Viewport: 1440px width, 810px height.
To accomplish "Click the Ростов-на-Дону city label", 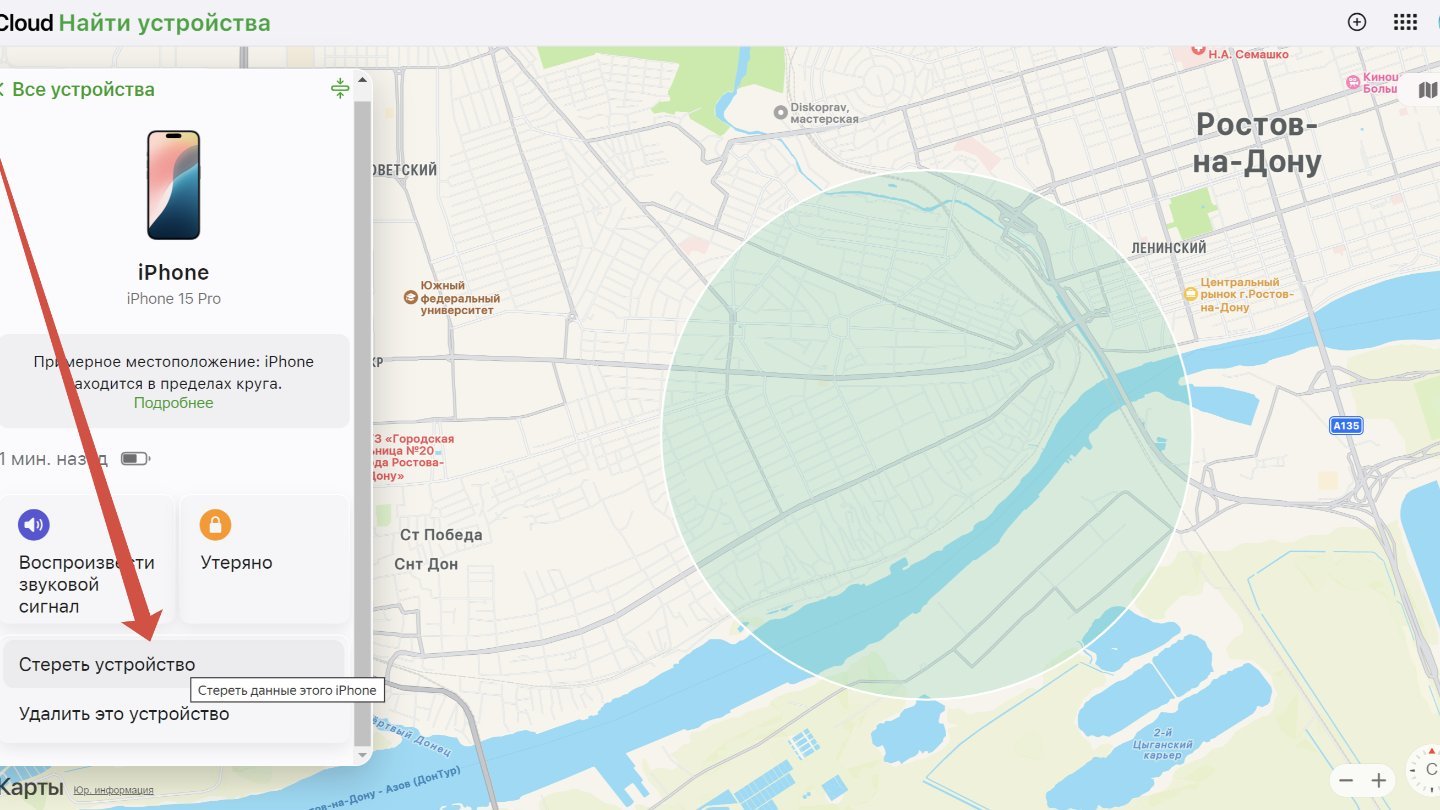I will tap(1257, 143).
